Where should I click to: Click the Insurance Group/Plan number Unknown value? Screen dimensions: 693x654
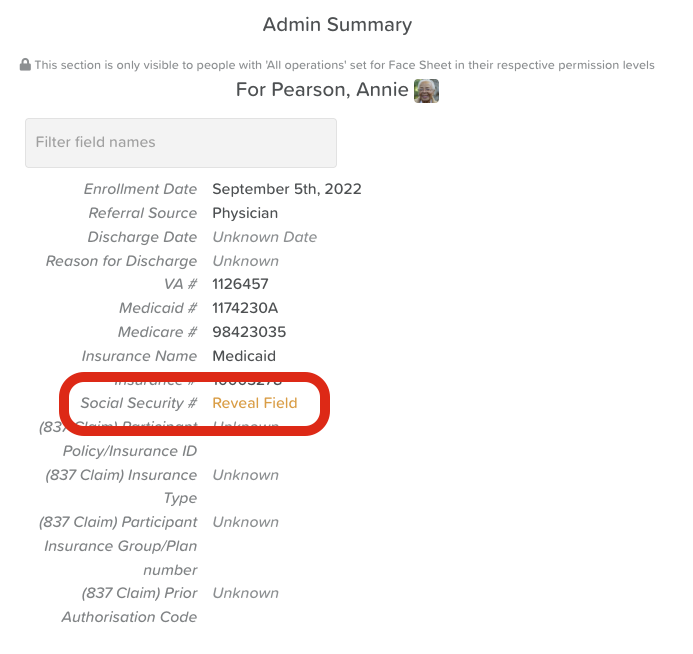(x=245, y=522)
